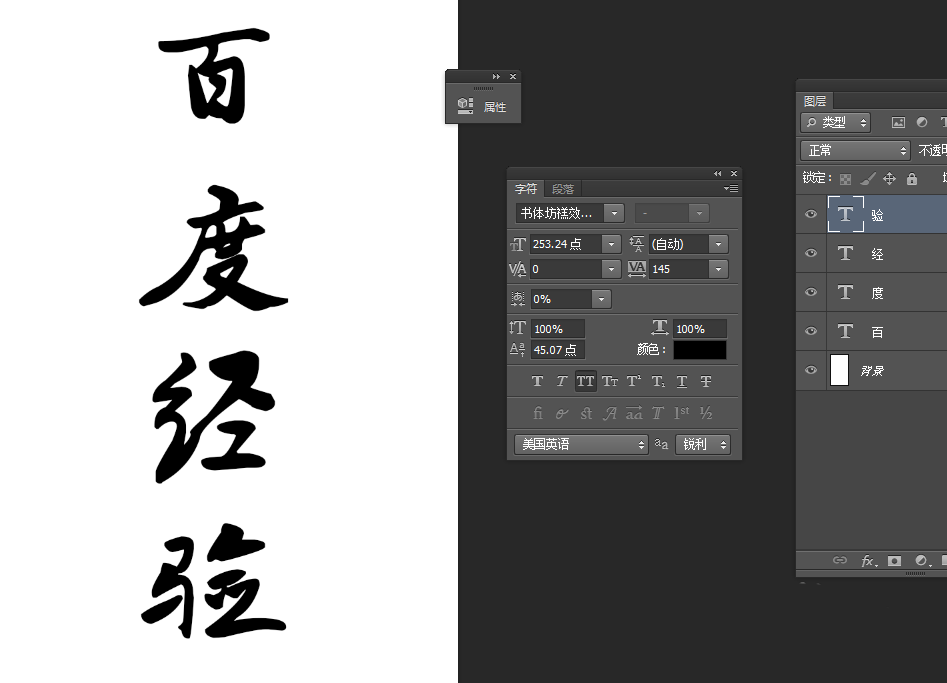
Task: Switch to the 段落 tab
Action: [x=563, y=189]
